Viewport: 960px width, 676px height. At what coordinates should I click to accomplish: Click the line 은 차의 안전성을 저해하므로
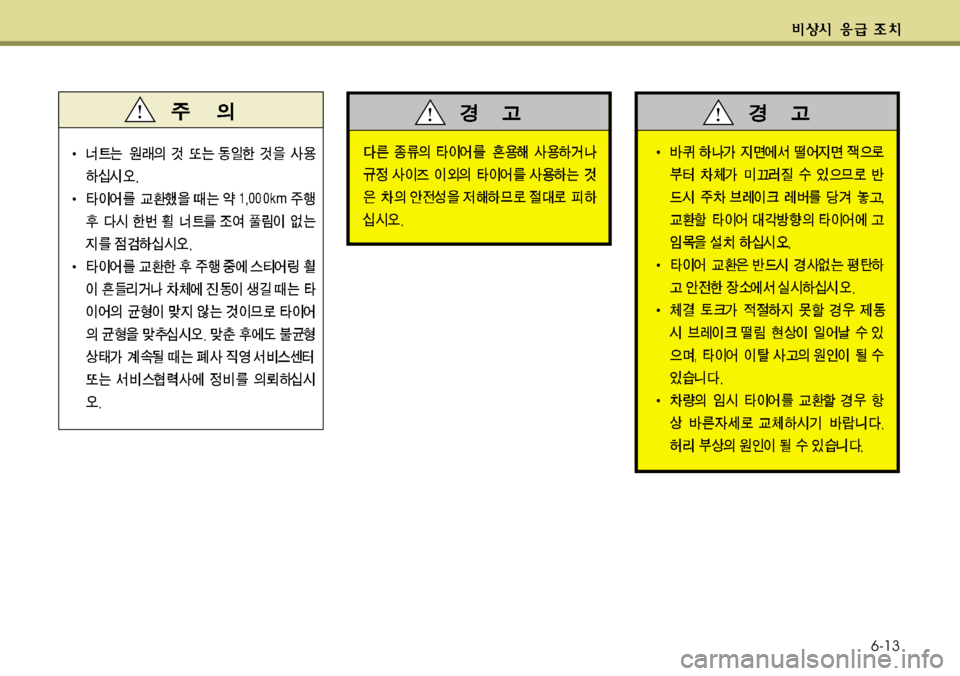click(x=480, y=197)
